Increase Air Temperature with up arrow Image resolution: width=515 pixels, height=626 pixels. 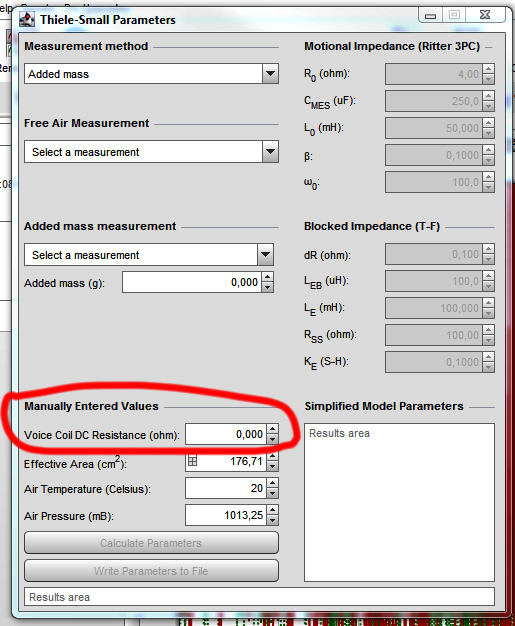[x=272, y=483]
